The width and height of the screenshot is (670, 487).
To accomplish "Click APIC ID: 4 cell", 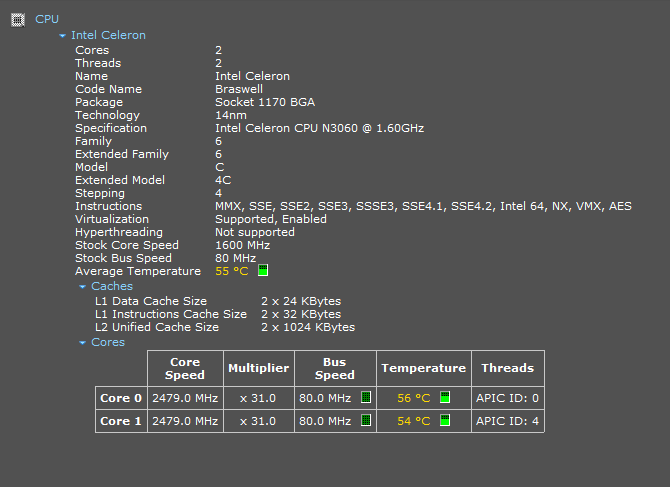I will click(x=507, y=421).
